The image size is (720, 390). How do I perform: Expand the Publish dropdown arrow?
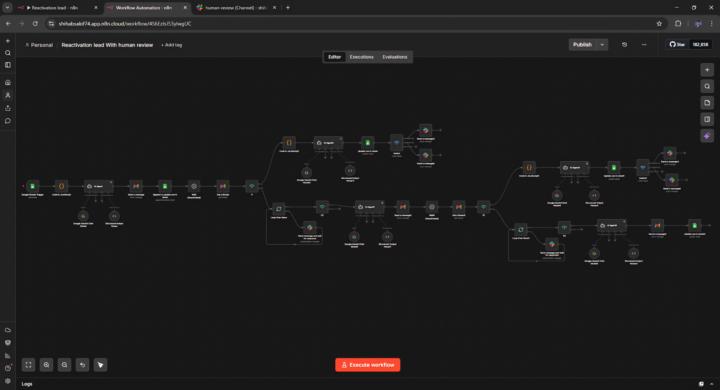coord(602,45)
